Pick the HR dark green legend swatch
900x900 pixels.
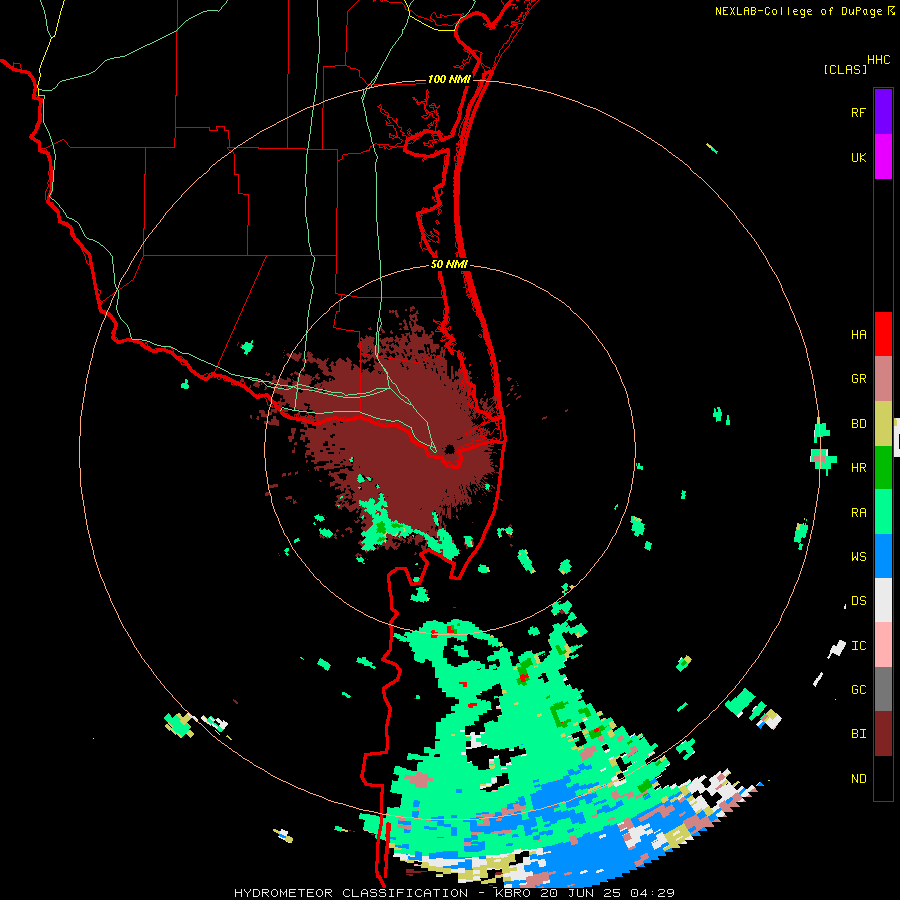pos(883,467)
